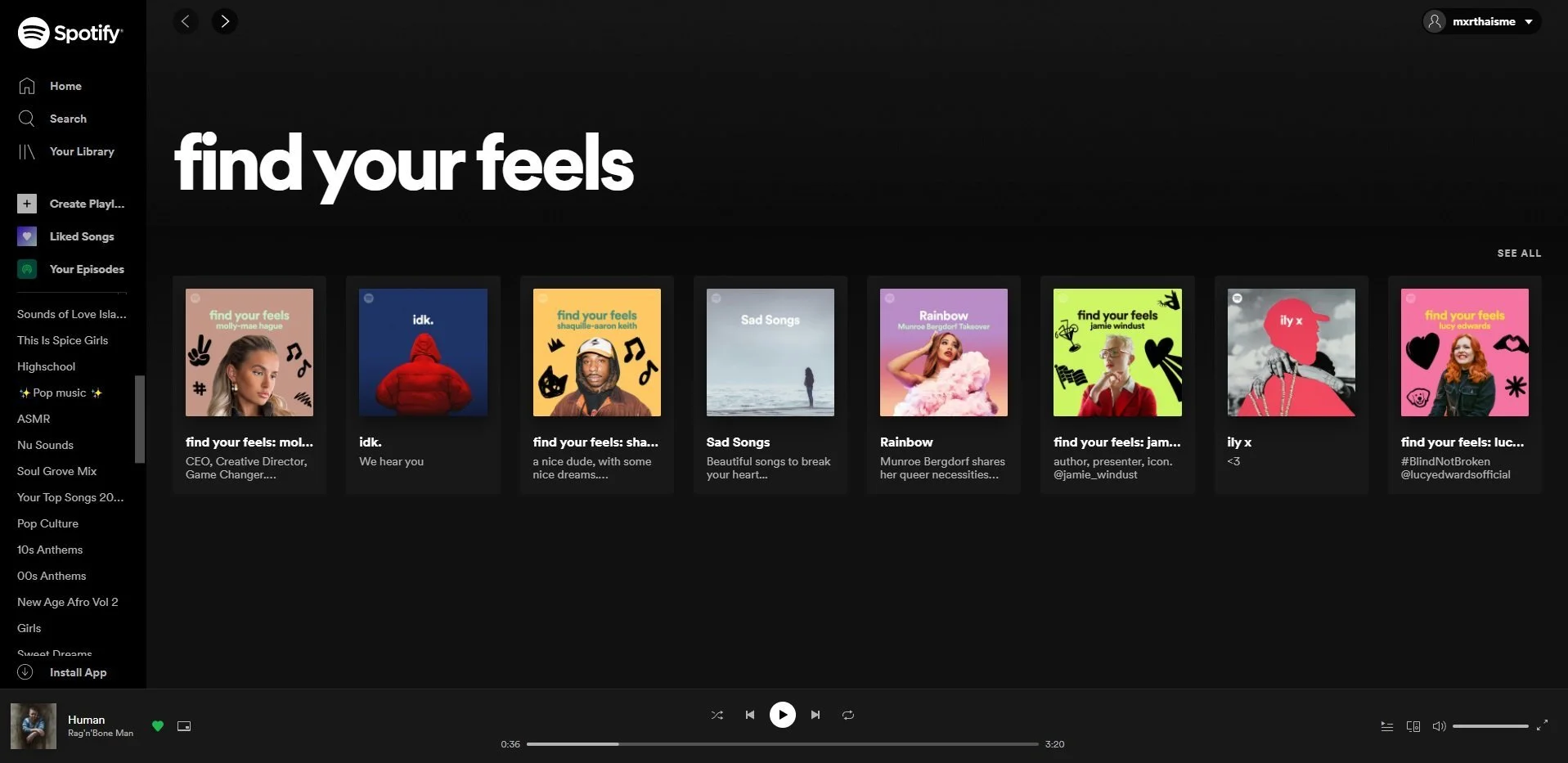Open the connect to a device icon
The width and height of the screenshot is (1568, 763).
(x=1413, y=726)
